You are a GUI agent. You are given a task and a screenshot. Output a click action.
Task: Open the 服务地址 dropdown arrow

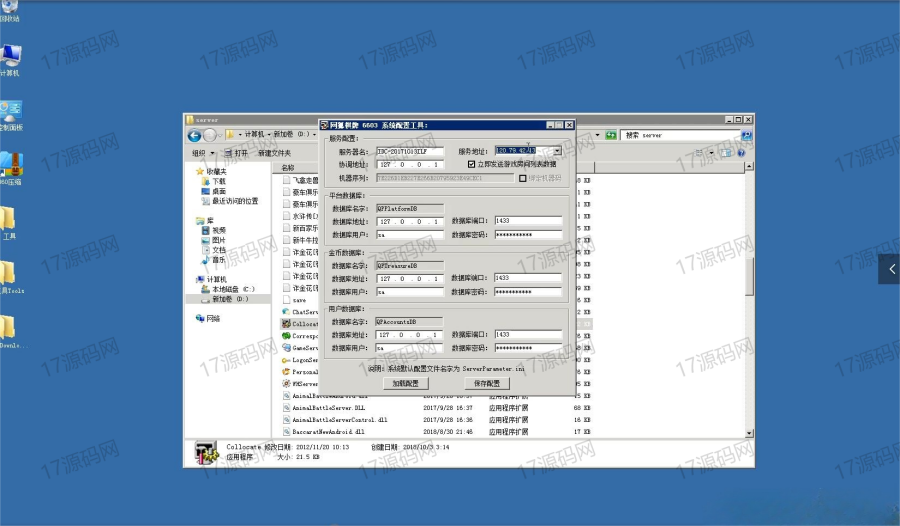tap(557, 150)
